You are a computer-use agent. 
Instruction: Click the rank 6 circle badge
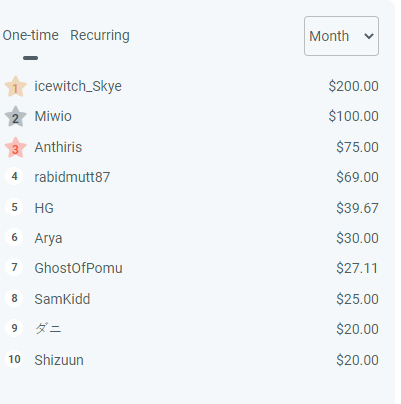[14, 237]
